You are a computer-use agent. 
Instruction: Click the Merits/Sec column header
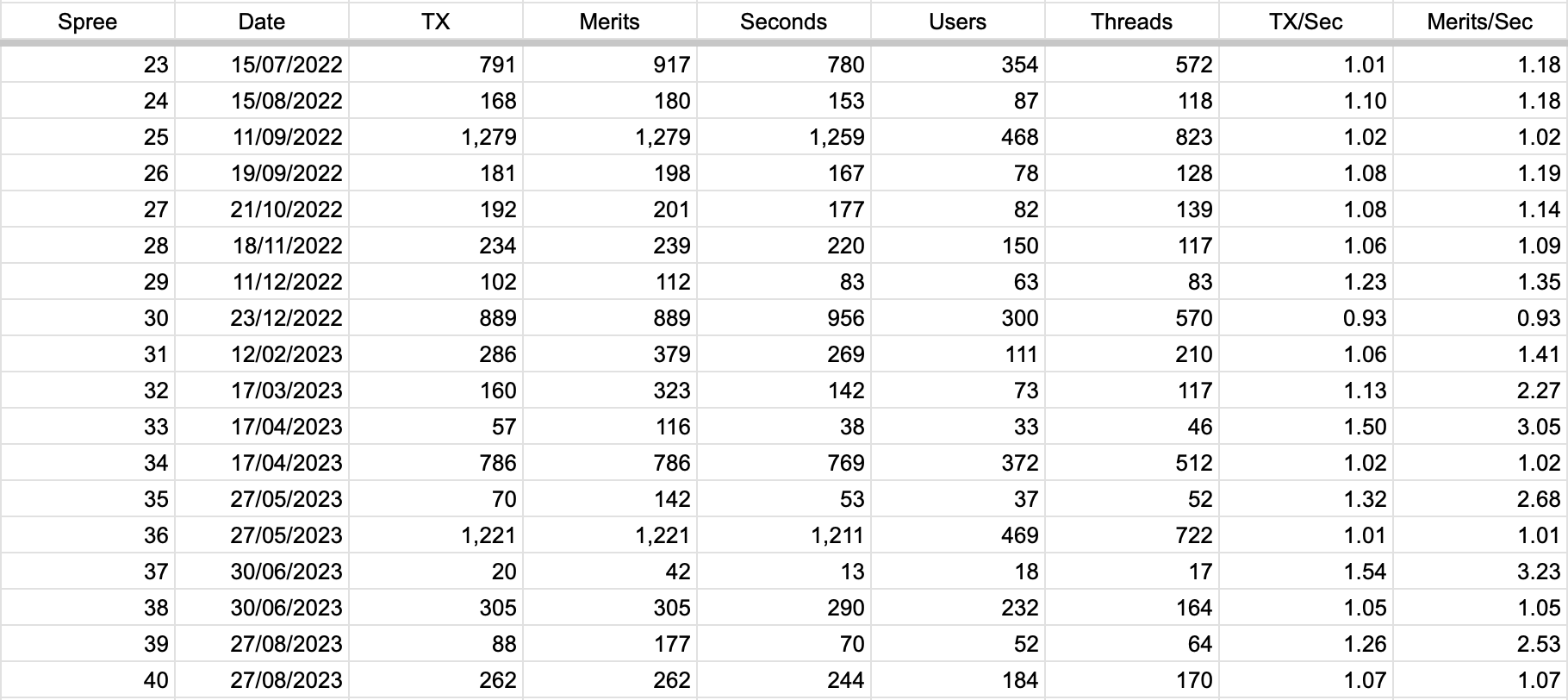point(1480,21)
